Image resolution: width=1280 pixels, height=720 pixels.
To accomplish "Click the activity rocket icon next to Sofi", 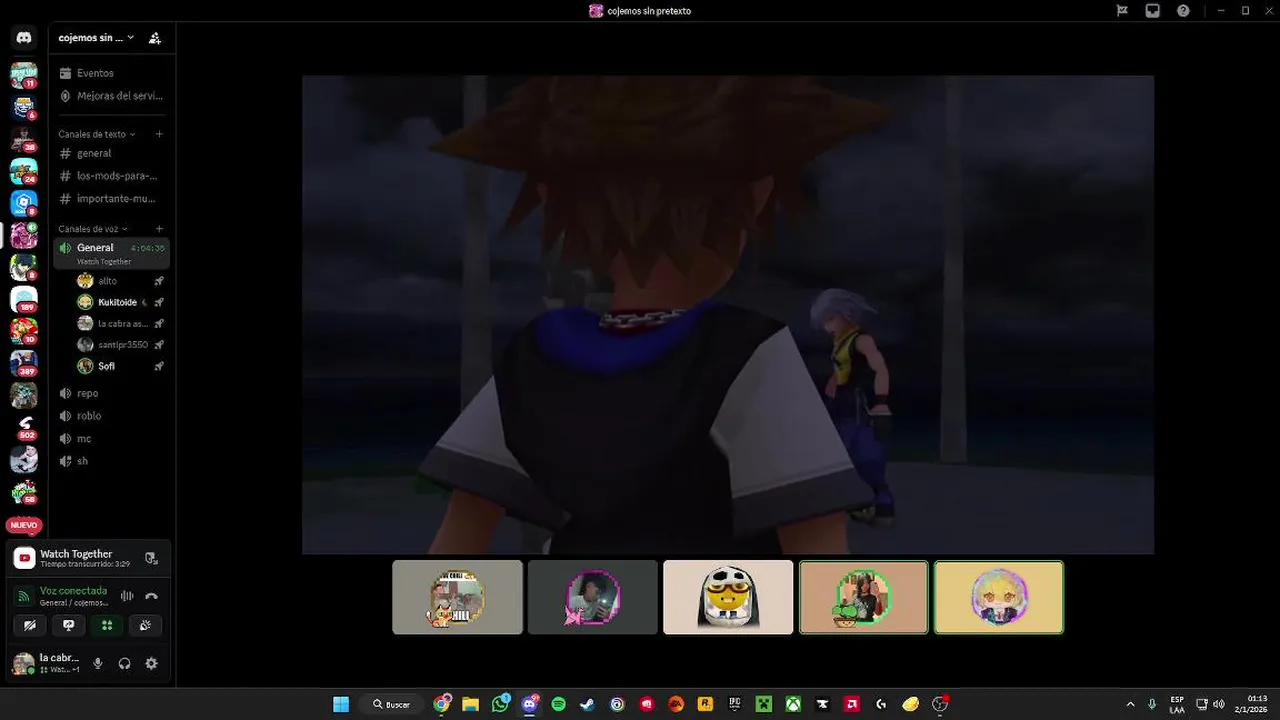I will 159,366.
